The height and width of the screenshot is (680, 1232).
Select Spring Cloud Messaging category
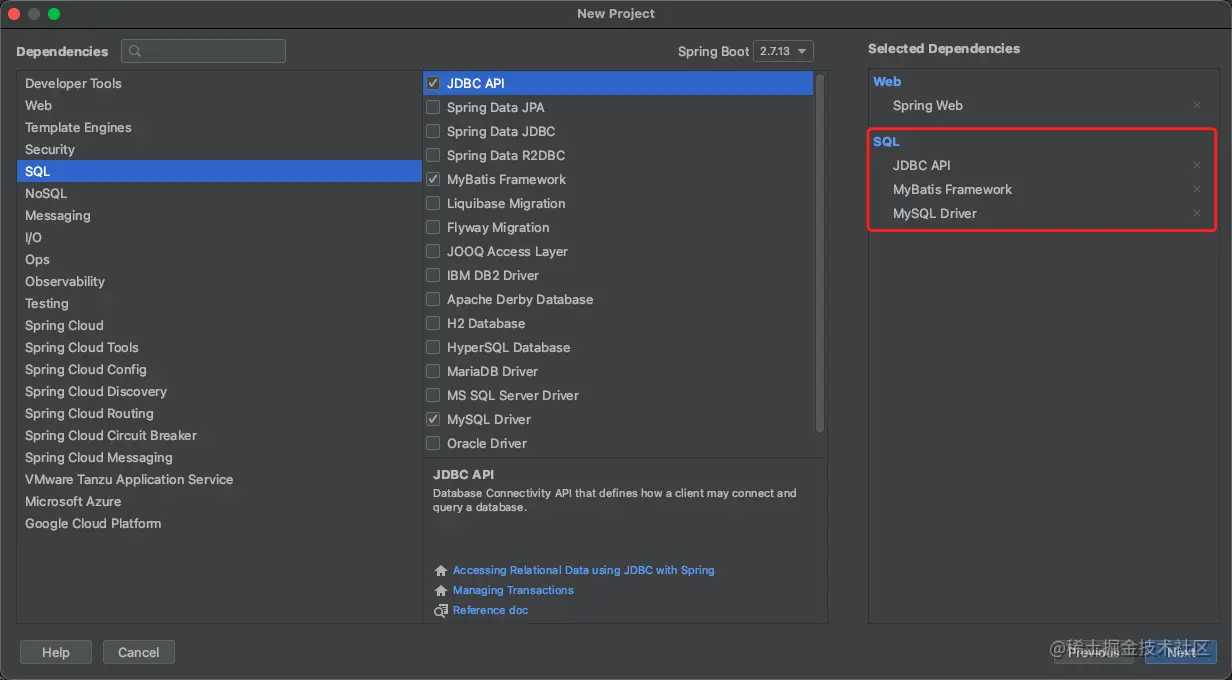219,457
